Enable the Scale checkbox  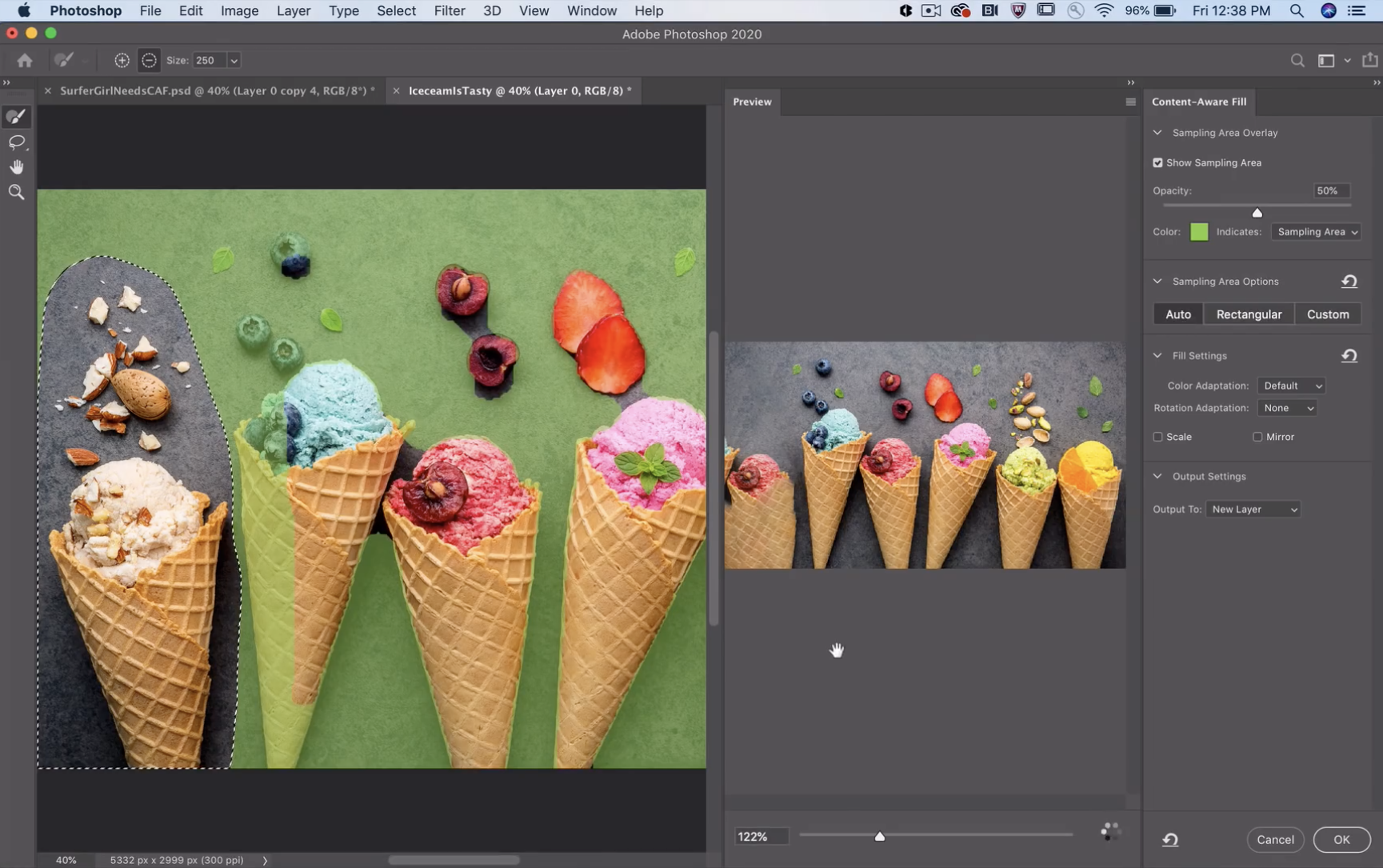point(1157,437)
